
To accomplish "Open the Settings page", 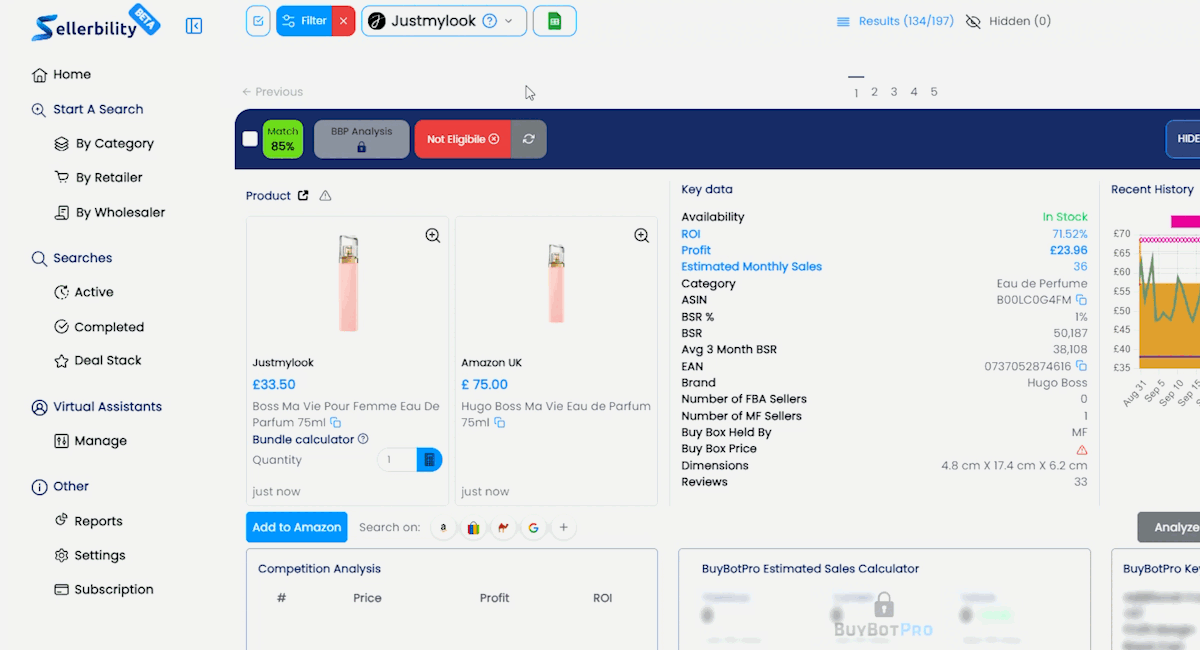I will pos(90,556).
